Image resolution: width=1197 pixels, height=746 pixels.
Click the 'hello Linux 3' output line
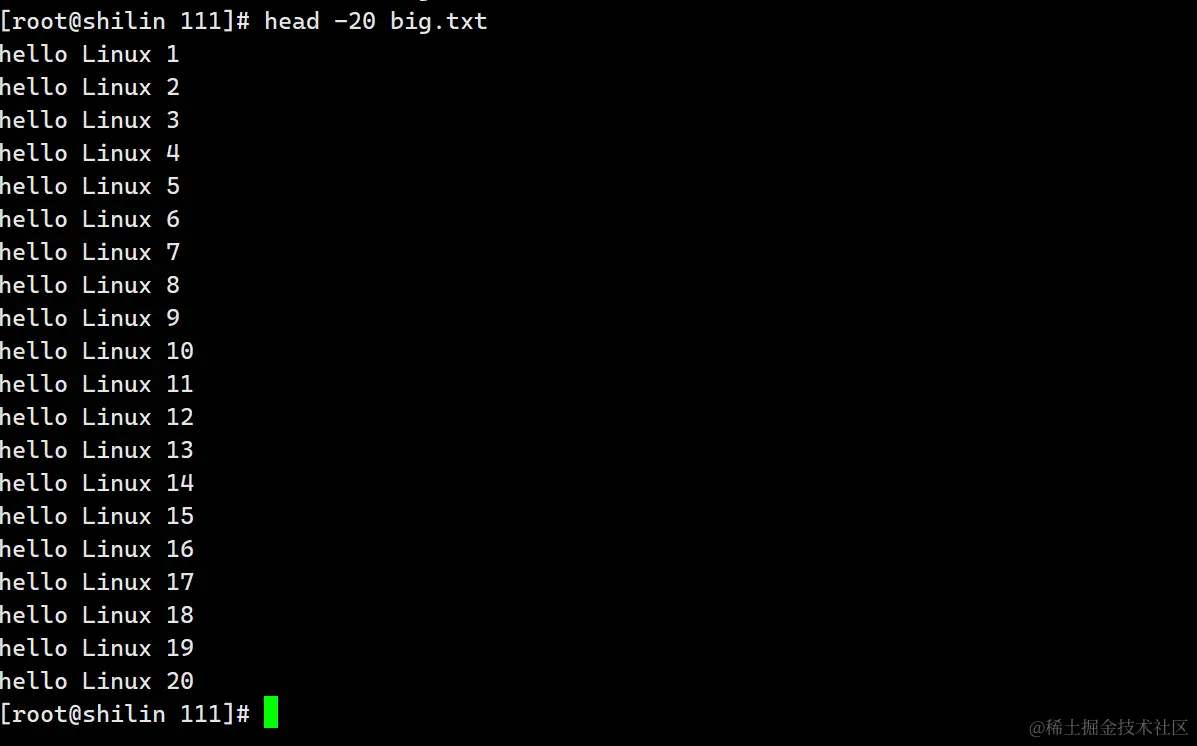[89, 120]
